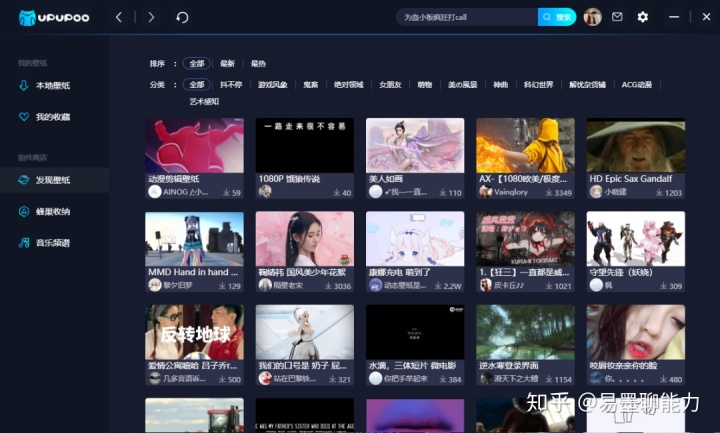Open the 美人如画 wallpaper thumbnail
Screen dimensions: 720x433
pos(415,146)
